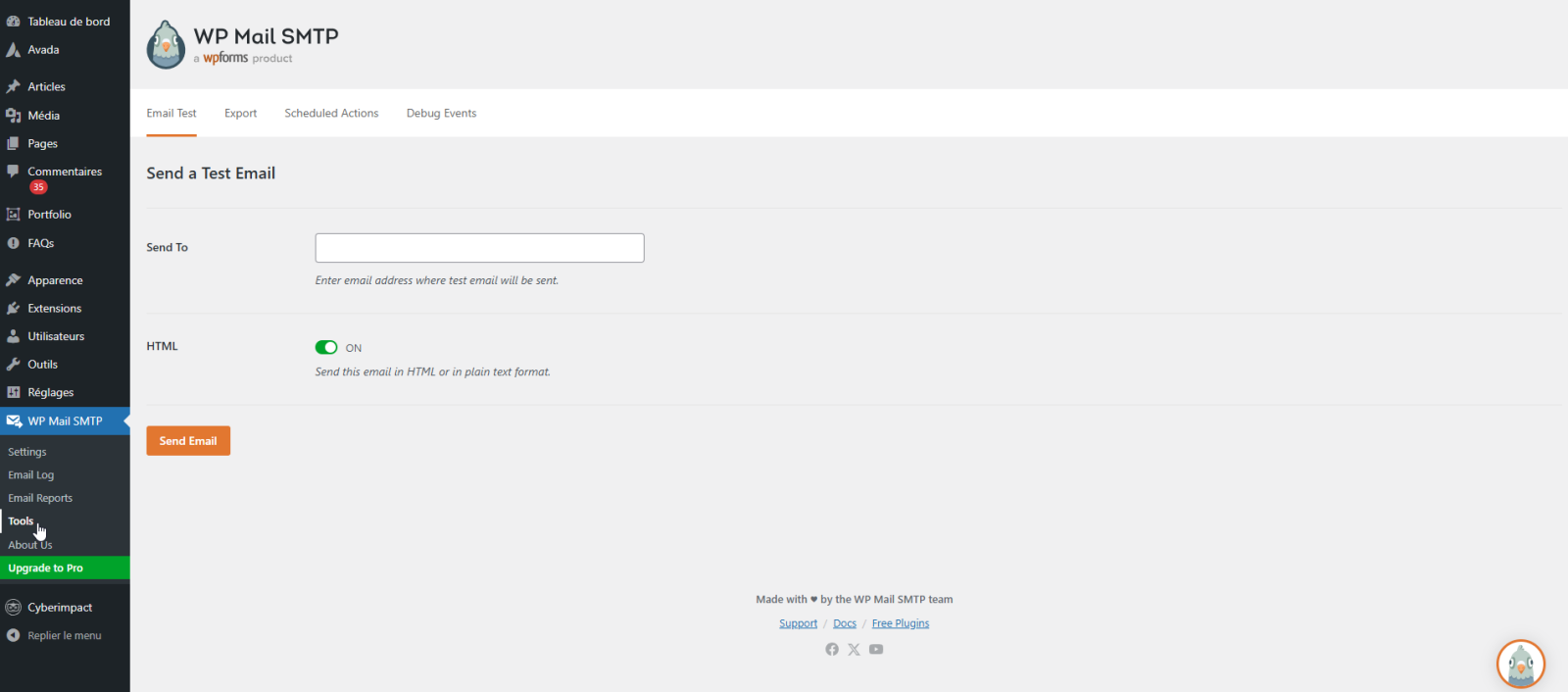Click the Send To email field
The height and width of the screenshot is (692, 1568).
tap(479, 248)
